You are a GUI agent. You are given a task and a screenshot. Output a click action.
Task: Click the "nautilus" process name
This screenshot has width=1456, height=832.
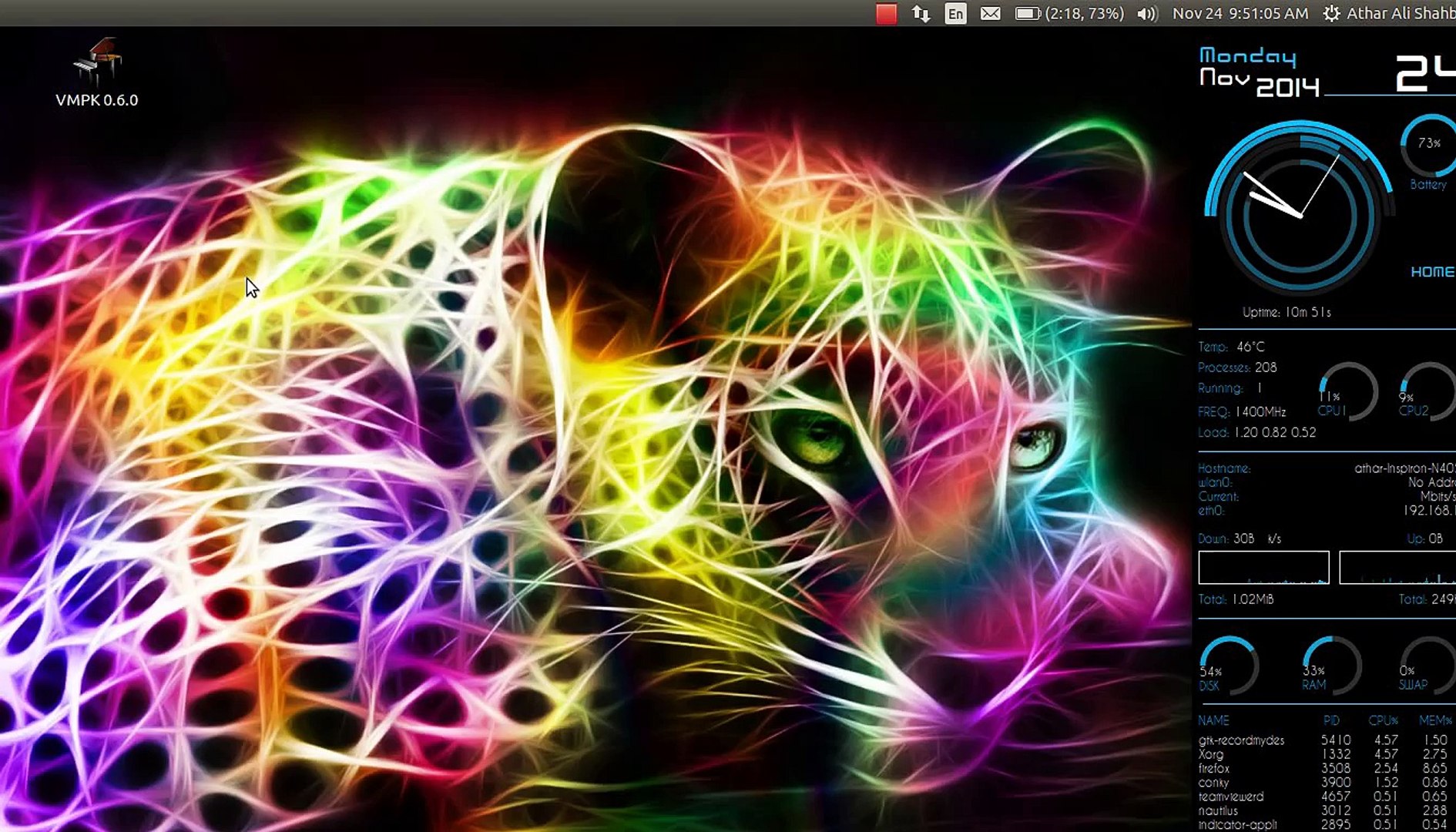coord(1218,810)
